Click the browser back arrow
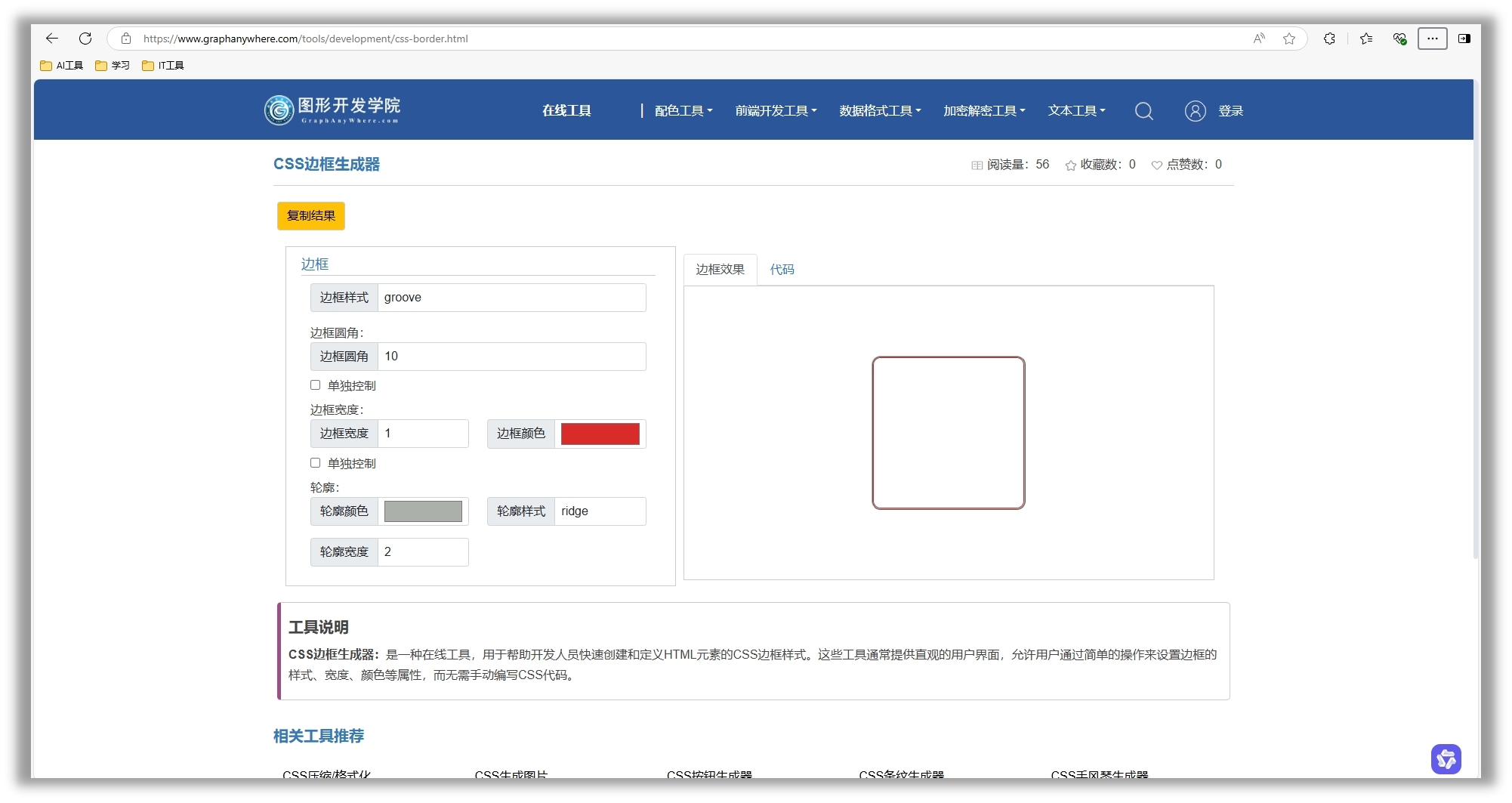 click(51, 39)
